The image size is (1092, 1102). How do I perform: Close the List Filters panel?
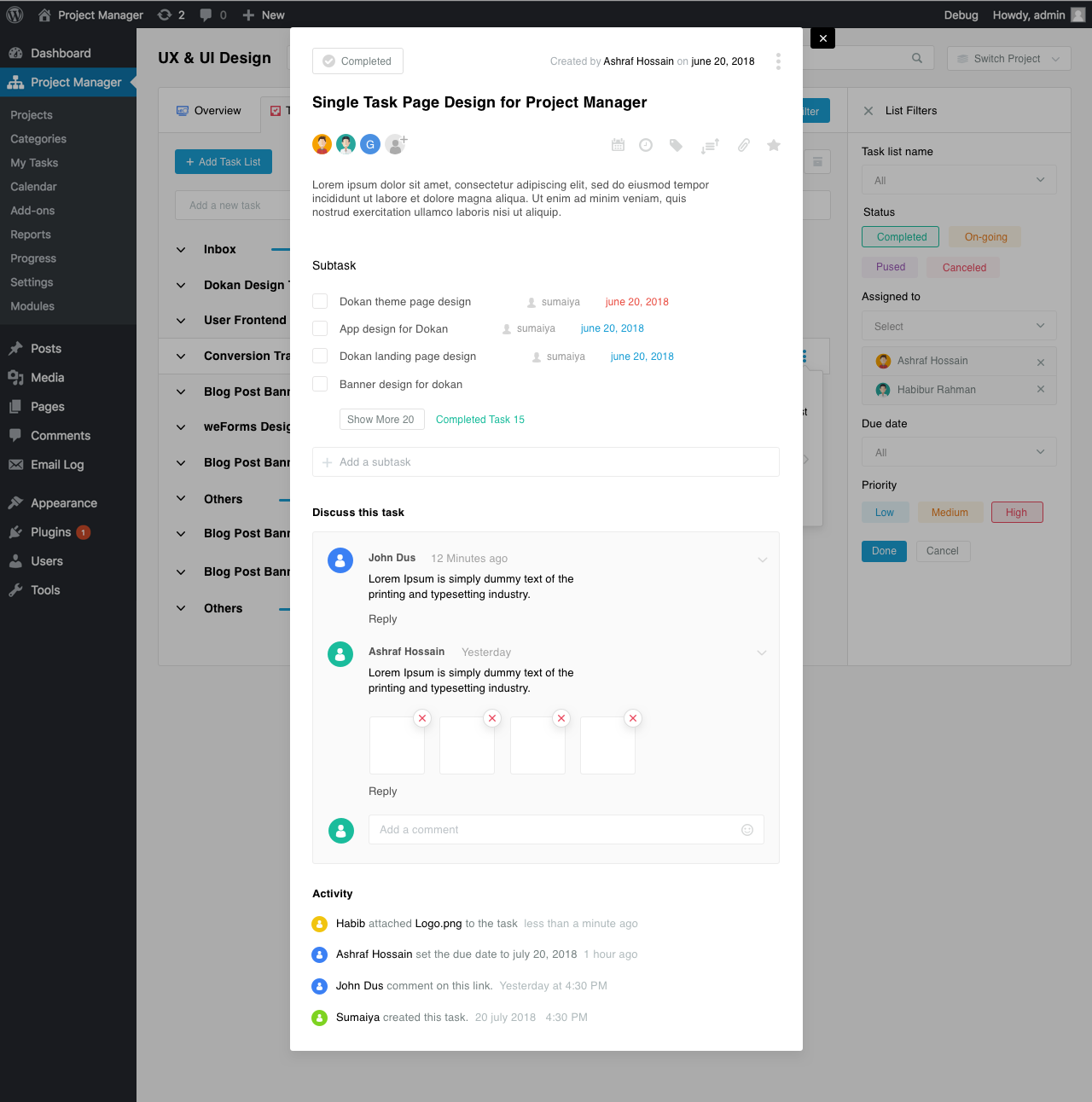click(868, 111)
